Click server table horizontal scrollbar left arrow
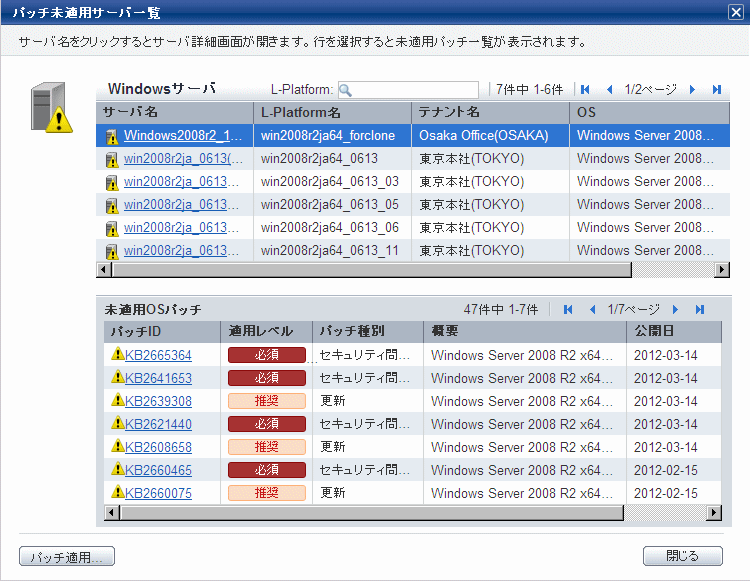Viewport: 750px width, 581px height. (x=104, y=270)
